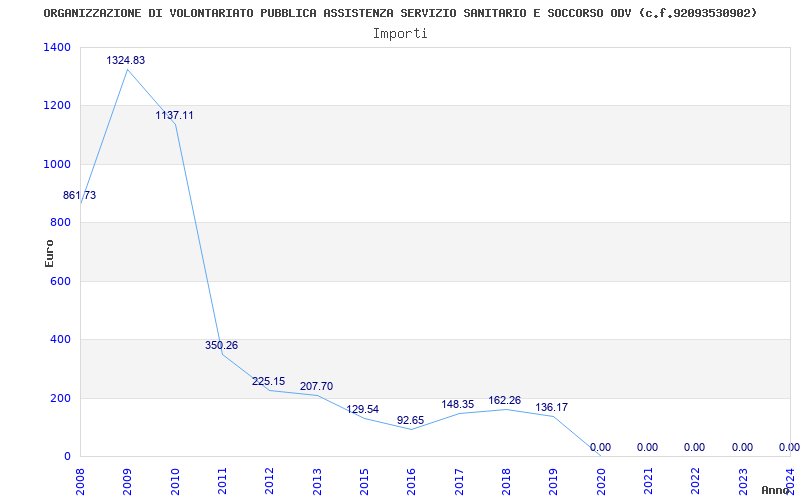Click the 861.73 data label
Viewport: 800px width, 500px height.
[80, 195]
